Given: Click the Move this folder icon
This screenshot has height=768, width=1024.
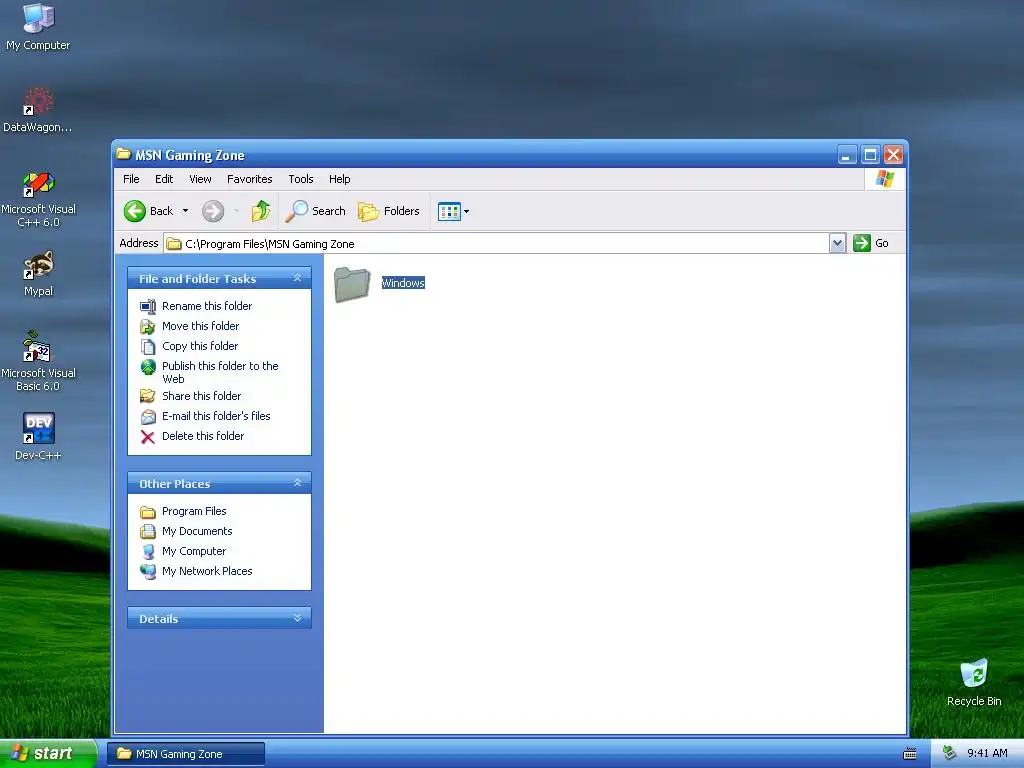Looking at the screenshot, I should point(148,327).
